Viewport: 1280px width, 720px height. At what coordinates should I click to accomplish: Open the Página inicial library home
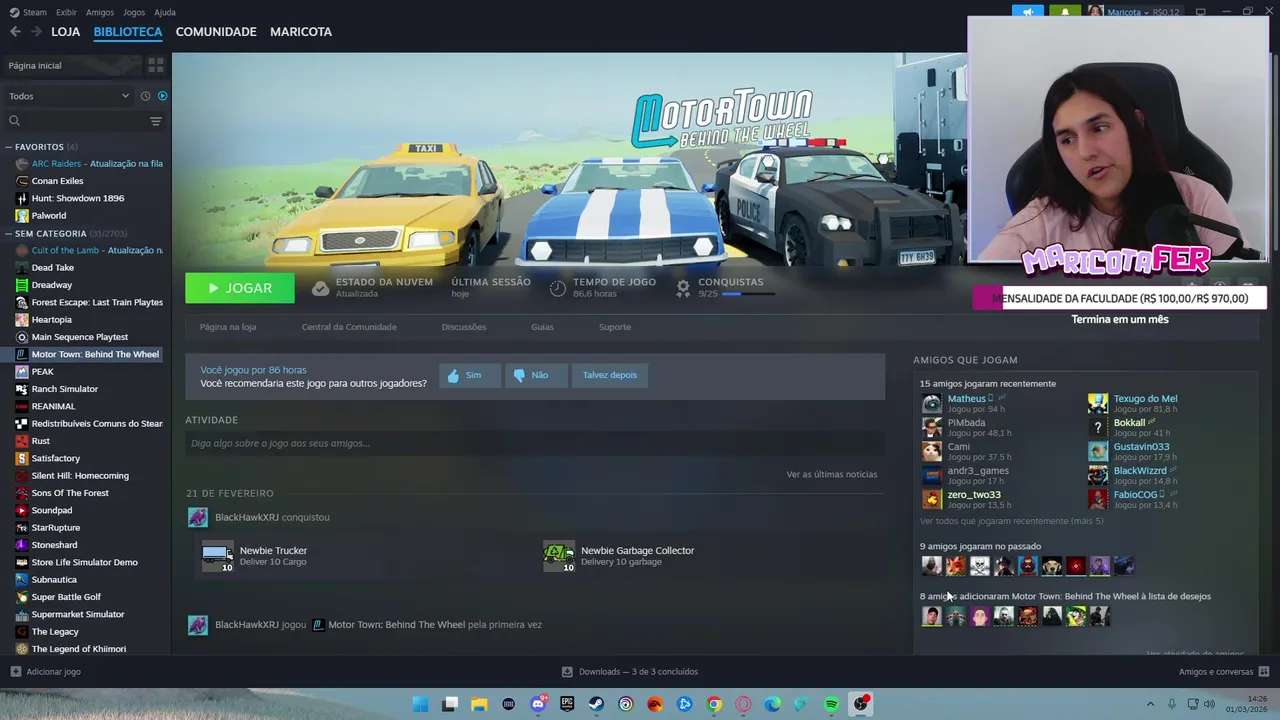(x=70, y=65)
